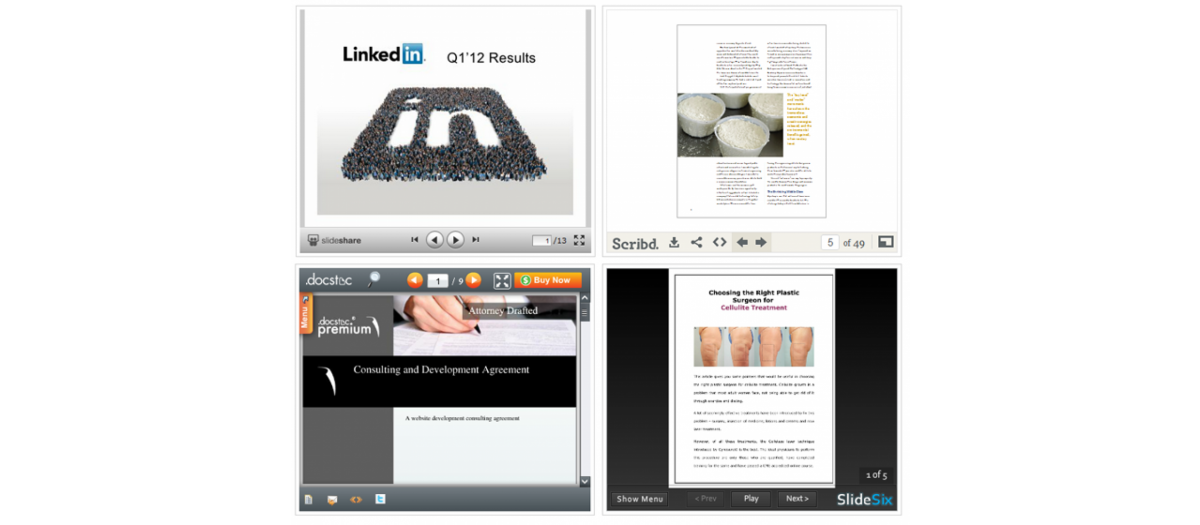The height and width of the screenshot is (525, 1200).
Task: Click the SlideShare slide number field
Action: 542,240
